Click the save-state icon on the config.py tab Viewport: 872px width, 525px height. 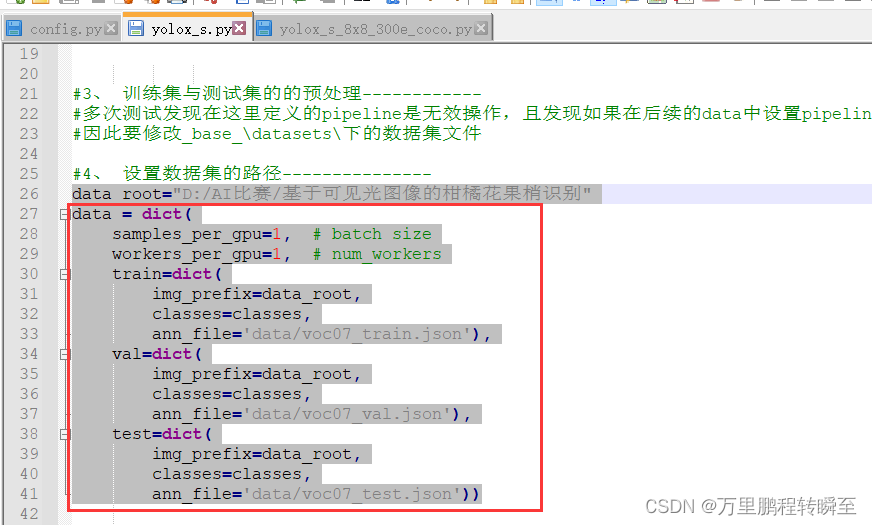click(14, 28)
